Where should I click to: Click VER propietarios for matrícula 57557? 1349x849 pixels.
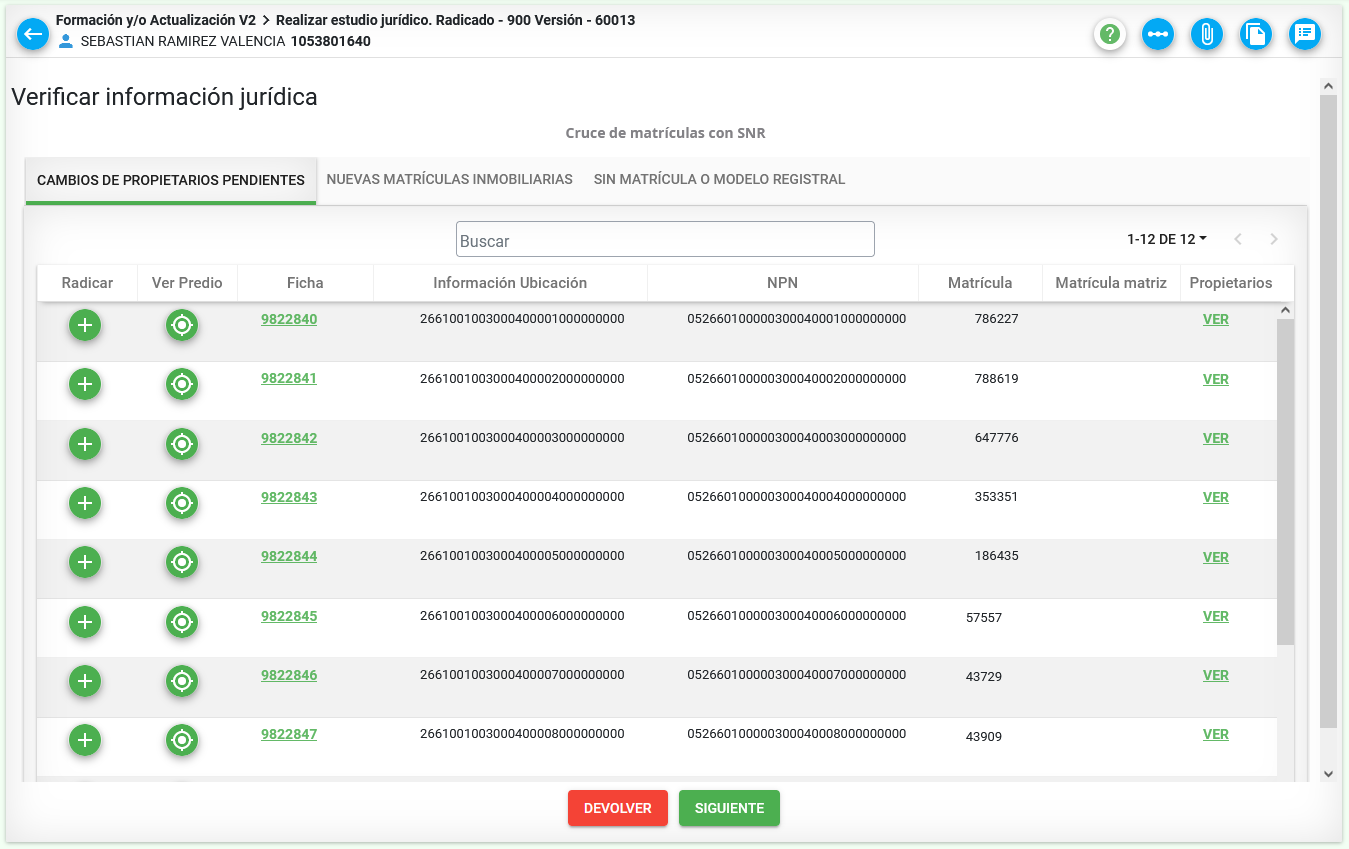[1216, 616]
